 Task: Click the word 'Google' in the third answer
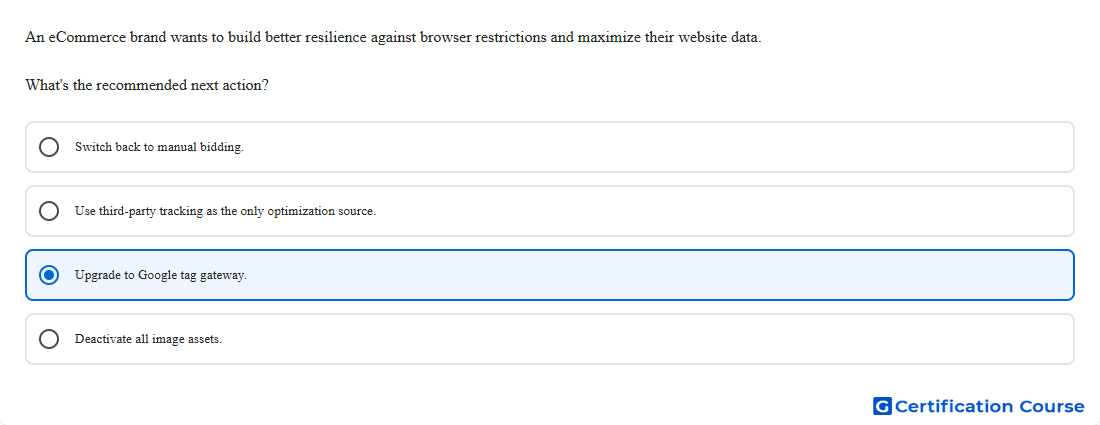[x=157, y=275]
